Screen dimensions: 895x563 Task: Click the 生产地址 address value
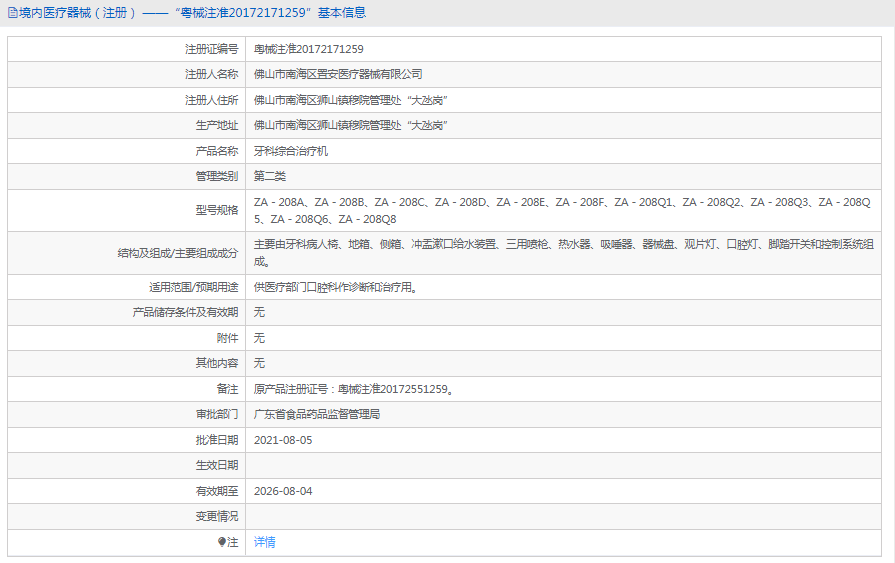pos(350,125)
